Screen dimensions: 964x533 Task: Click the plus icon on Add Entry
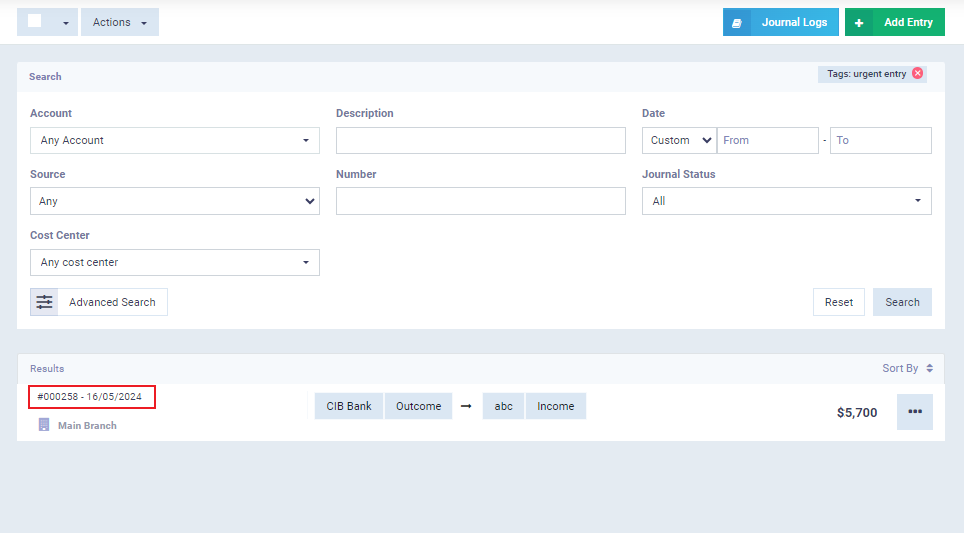pos(859,23)
